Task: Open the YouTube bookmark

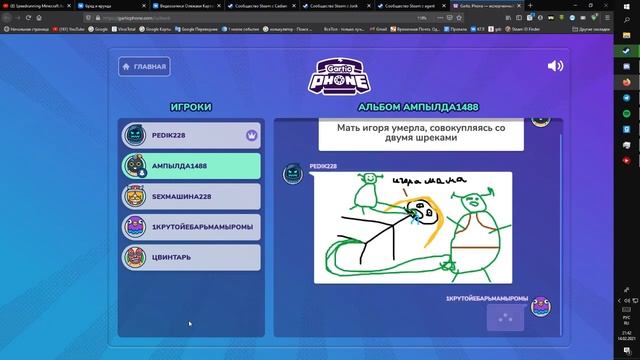Action: coord(69,29)
